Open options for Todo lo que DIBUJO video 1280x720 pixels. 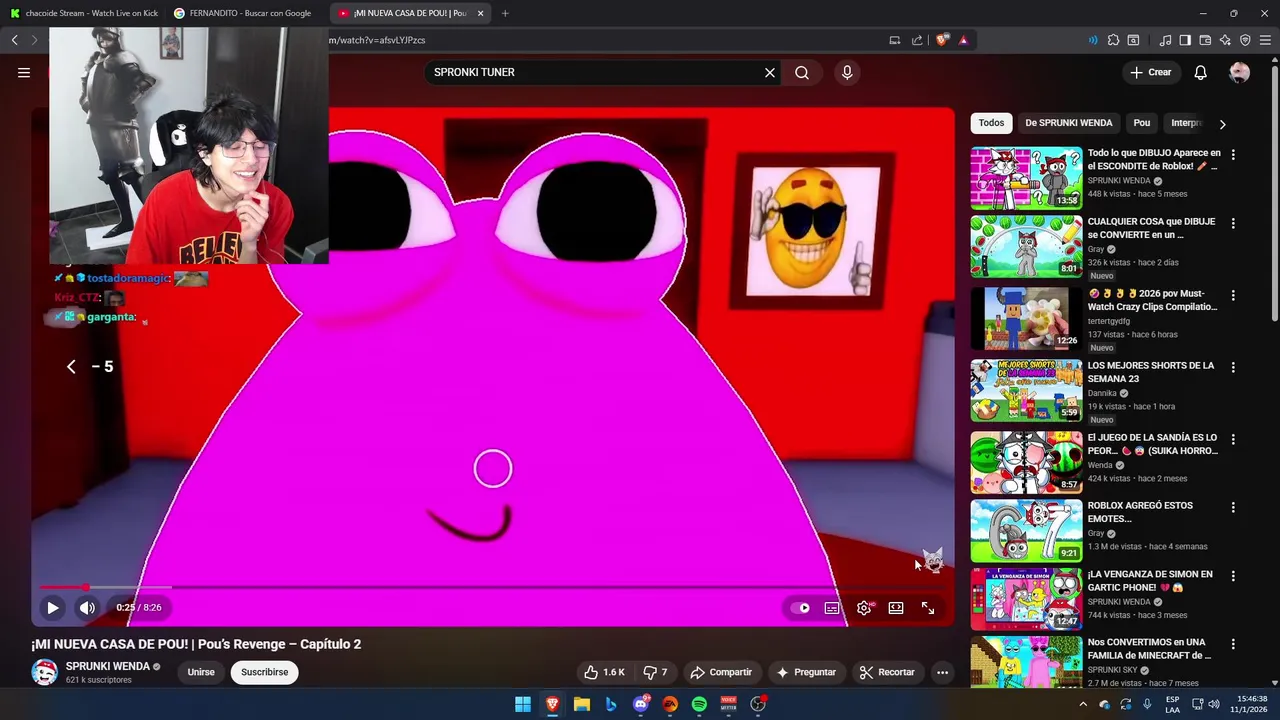(1233, 155)
